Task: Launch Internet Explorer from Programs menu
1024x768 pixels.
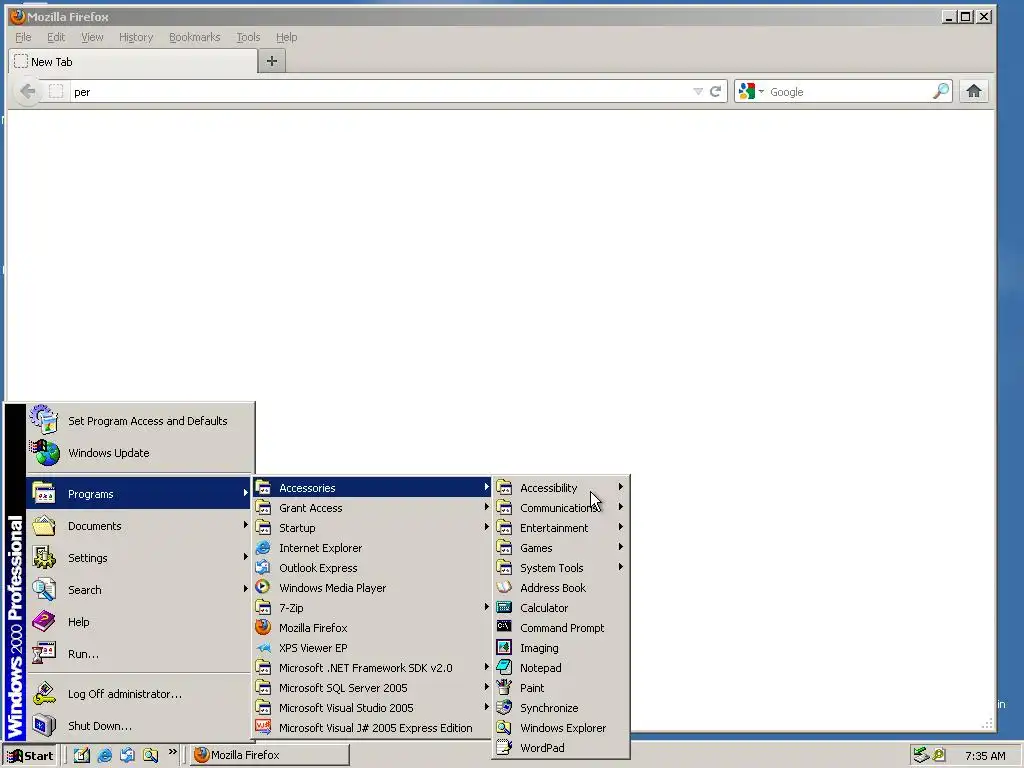Action: pyautogui.click(x=372, y=548)
